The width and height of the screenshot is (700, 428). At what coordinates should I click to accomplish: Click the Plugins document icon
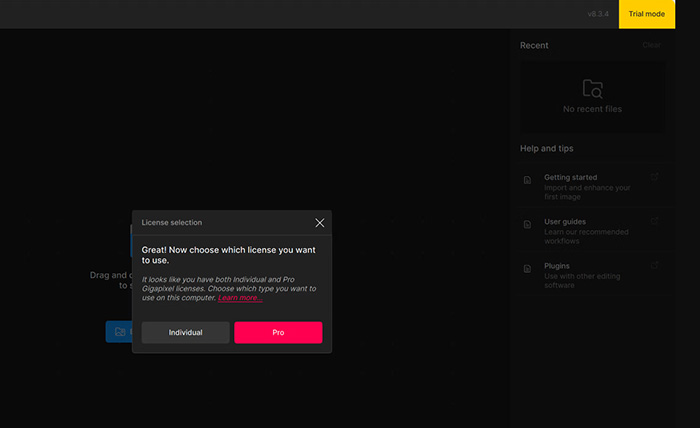coord(527,269)
